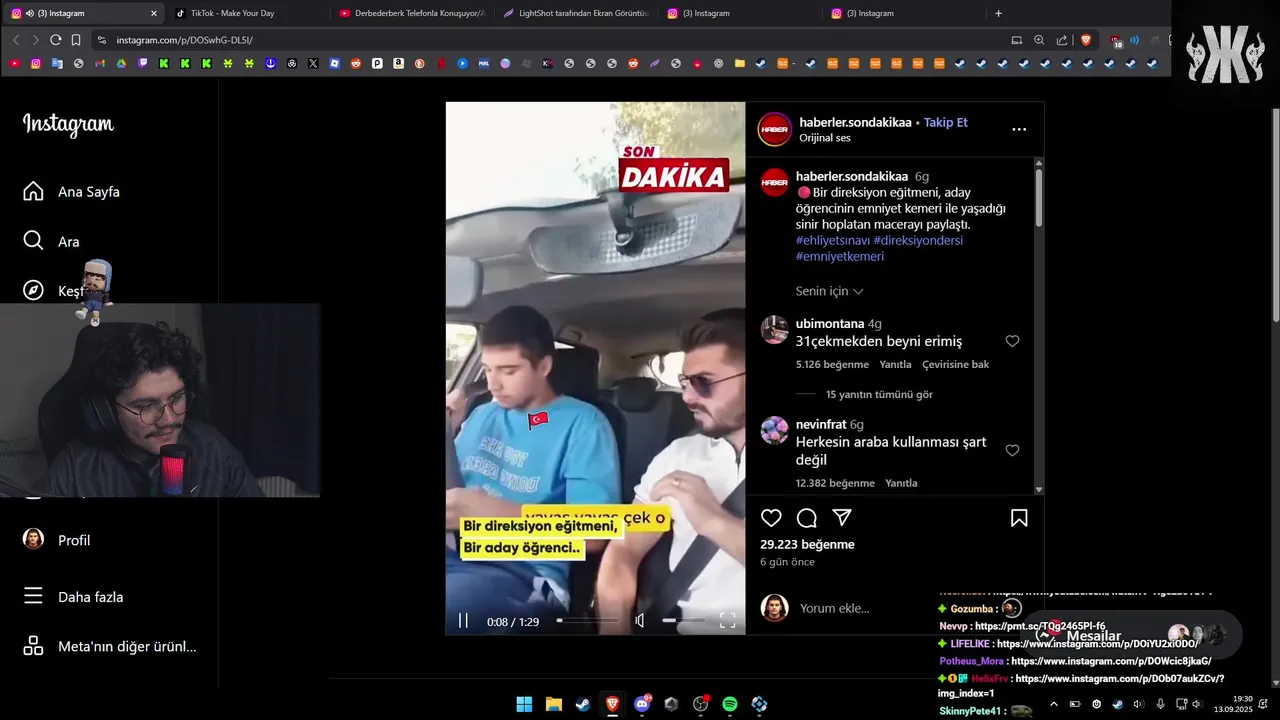
Task: Bookmark page icon in toolbar
Action: click(x=76, y=40)
